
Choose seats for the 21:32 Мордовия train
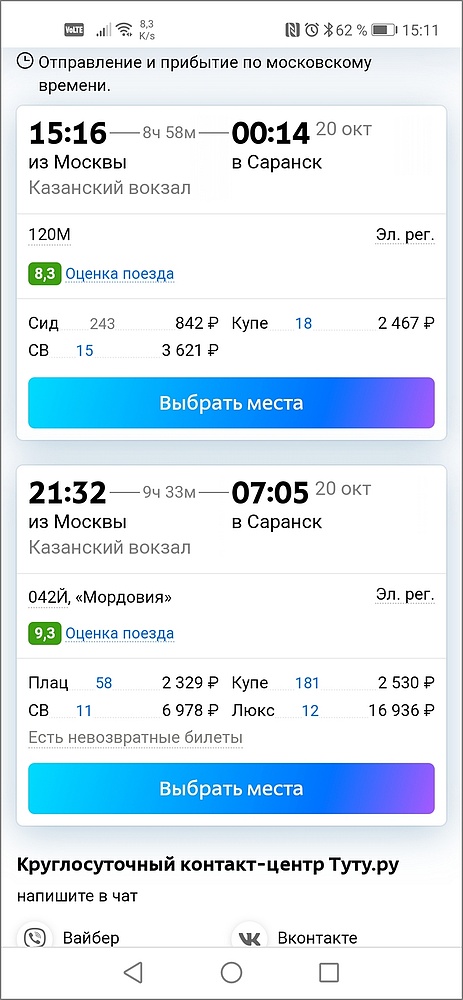[x=231, y=788]
